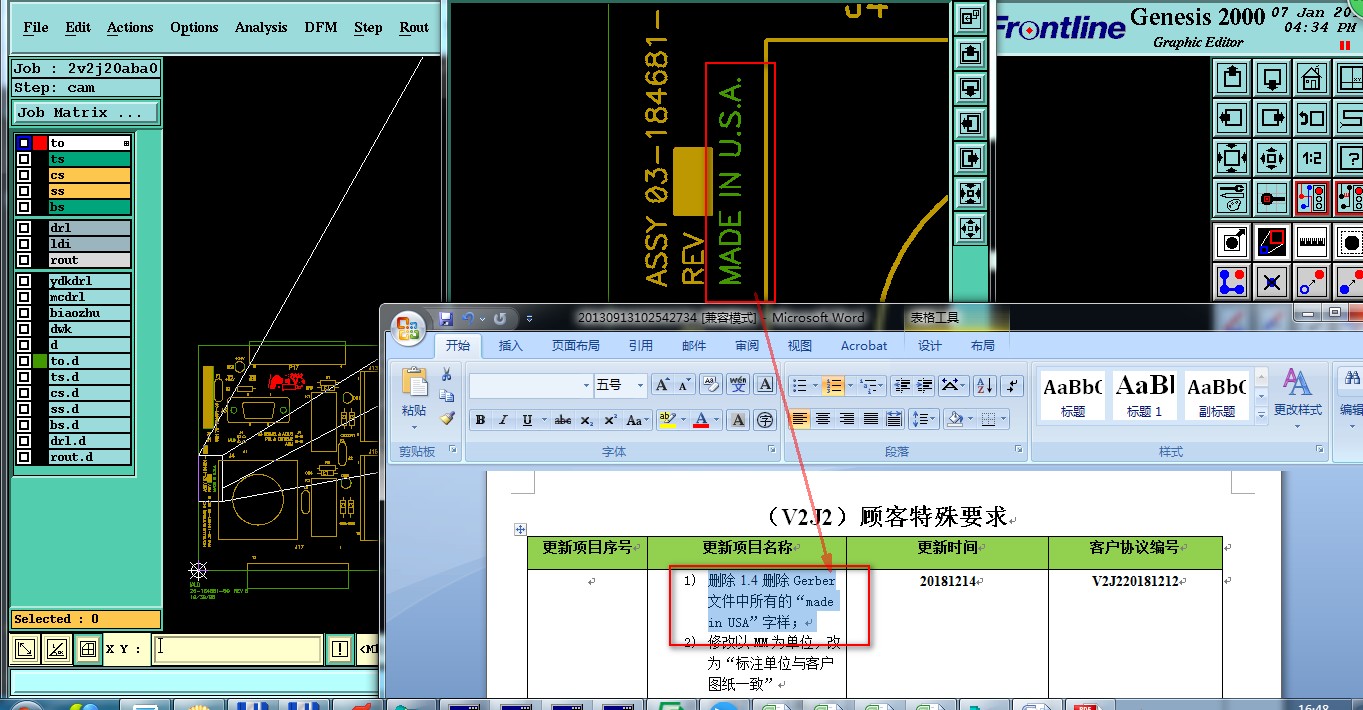Viewport: 1363px width, 710px height.
Task: Toggle checkbox for layer bs
Action: tap(23, 207)
